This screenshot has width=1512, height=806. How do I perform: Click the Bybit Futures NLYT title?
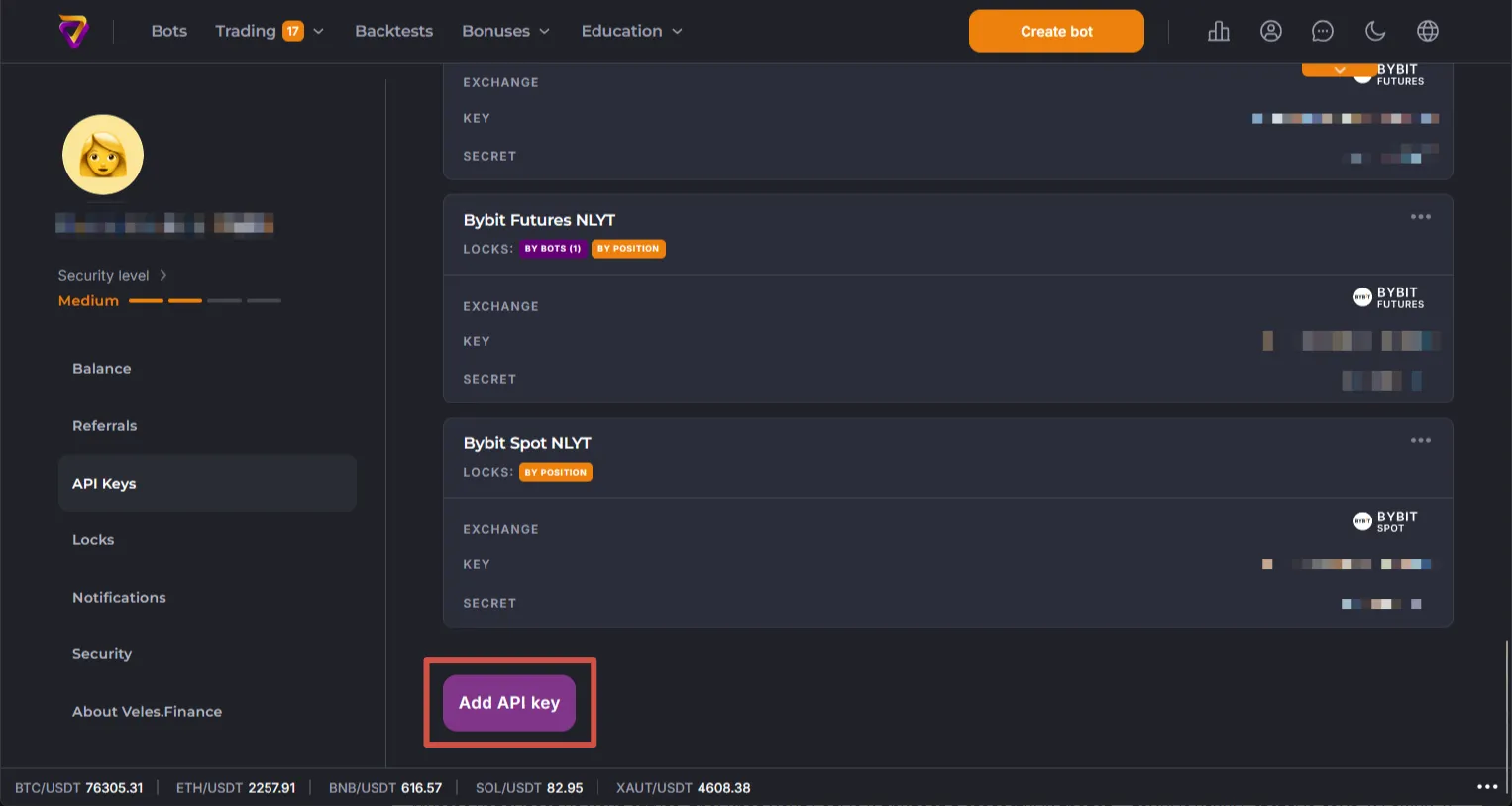click(x=539, y=220)
